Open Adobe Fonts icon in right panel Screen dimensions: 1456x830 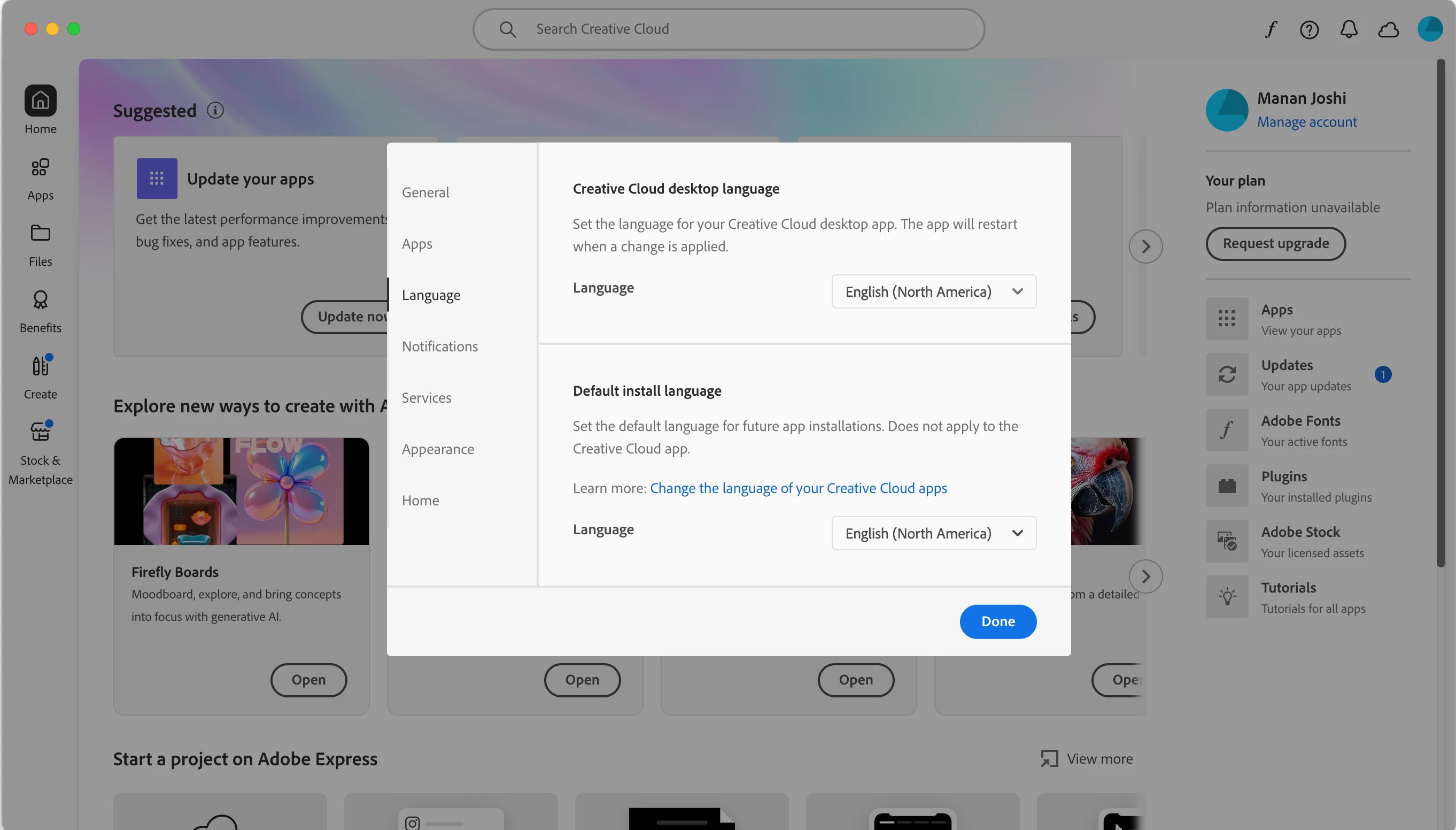point(1227,429)
